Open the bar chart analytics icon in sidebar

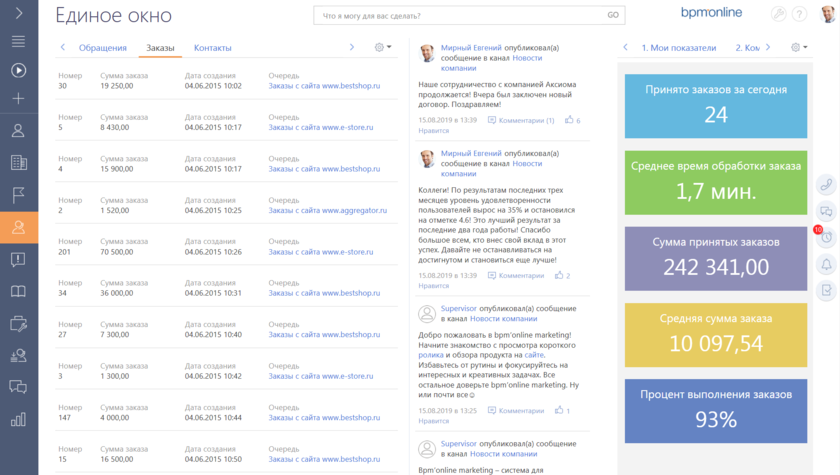[18, 419]
